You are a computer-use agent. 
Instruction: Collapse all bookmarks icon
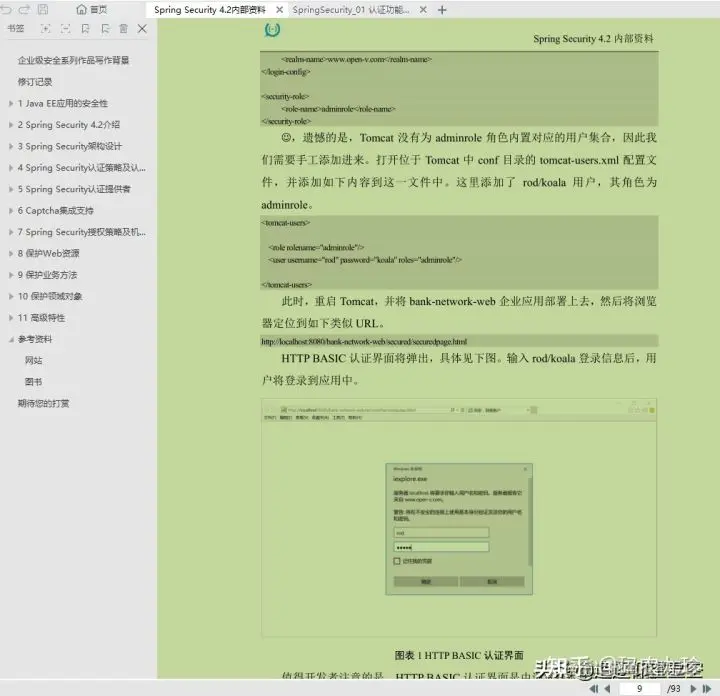66,28
